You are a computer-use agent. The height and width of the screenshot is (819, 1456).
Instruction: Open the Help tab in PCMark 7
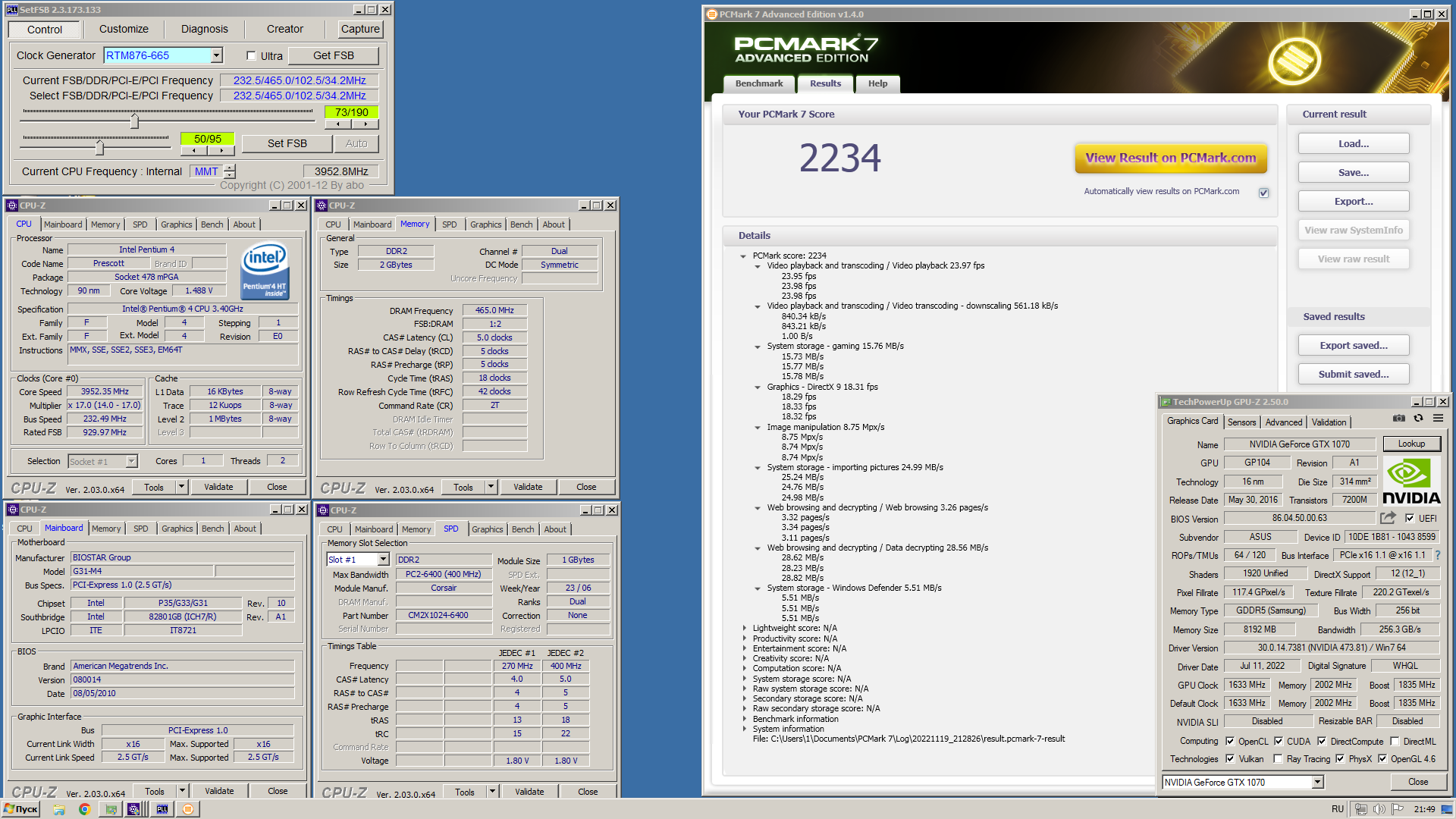(877, 83)
